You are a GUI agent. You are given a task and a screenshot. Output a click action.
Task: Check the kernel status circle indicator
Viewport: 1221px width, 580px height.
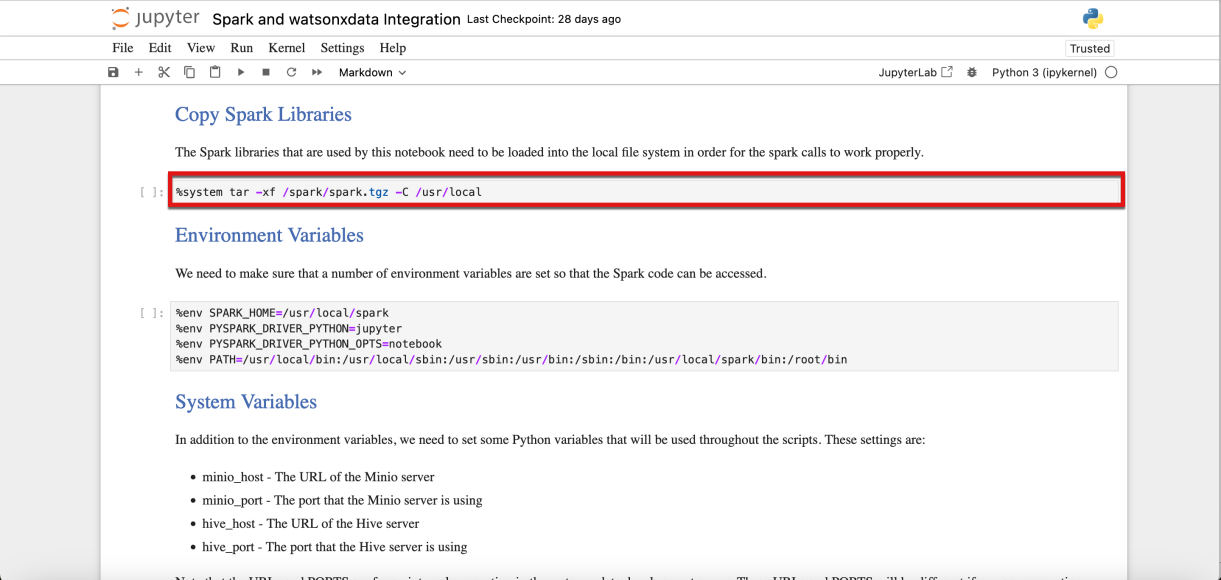tap(1111, 72)
